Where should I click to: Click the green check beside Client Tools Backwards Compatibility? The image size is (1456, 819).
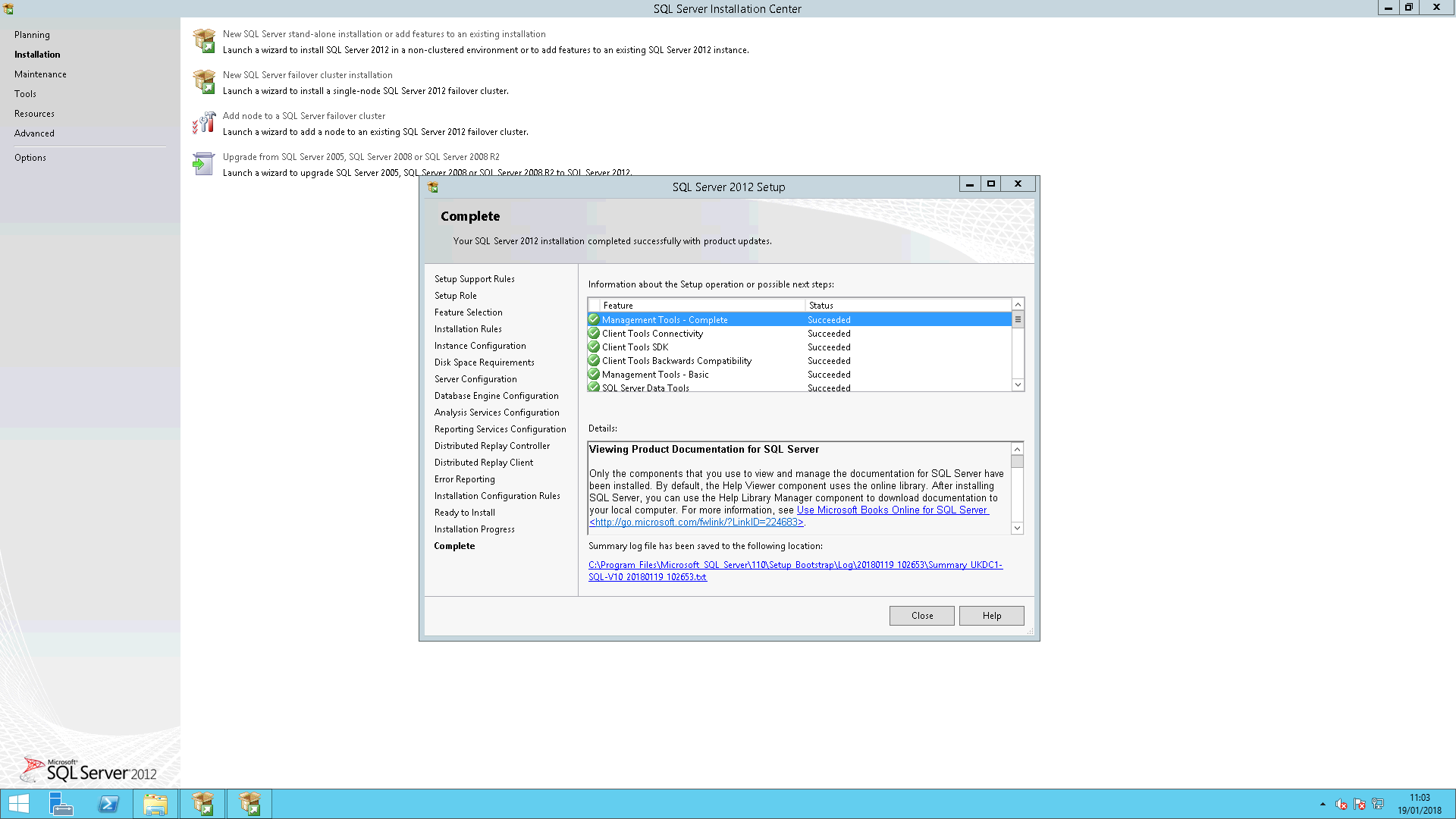[x=594, y=361]
